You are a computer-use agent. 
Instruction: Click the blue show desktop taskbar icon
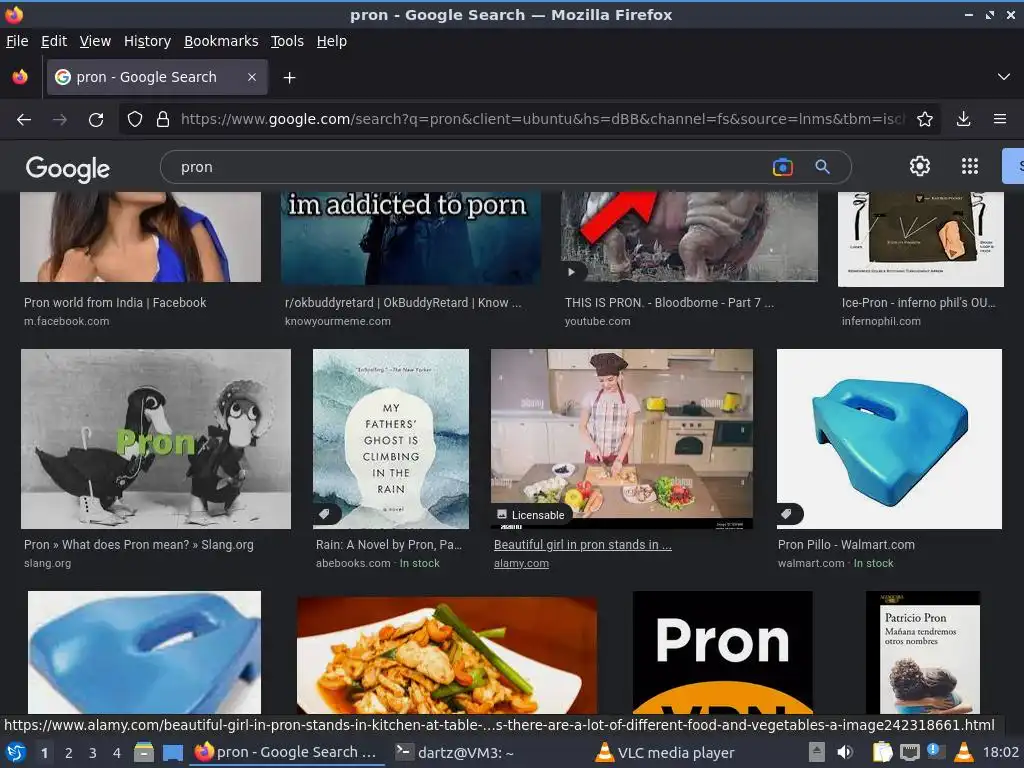pos(173,752)
